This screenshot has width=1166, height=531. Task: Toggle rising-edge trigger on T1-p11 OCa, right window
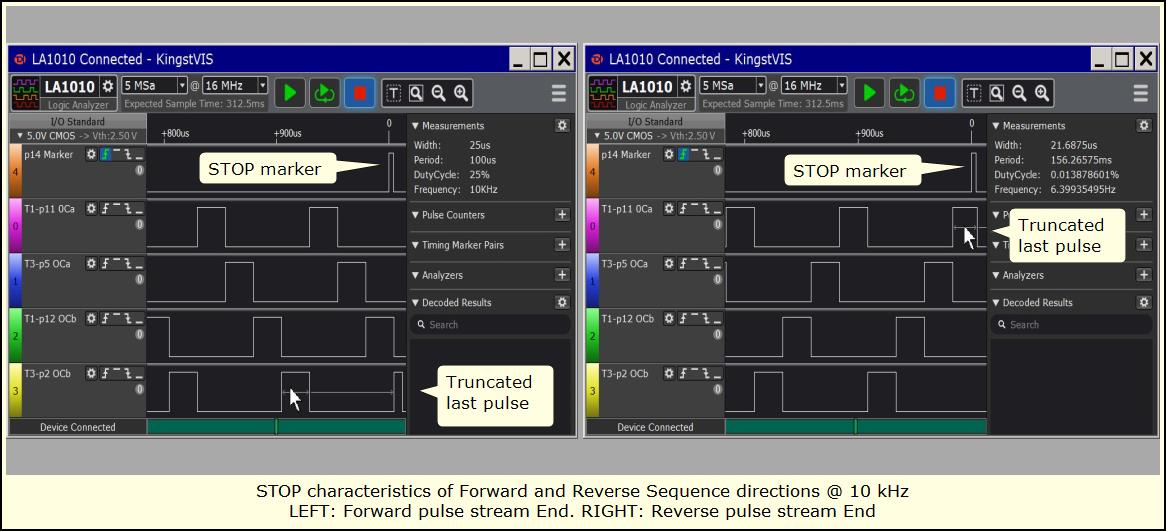684,209
